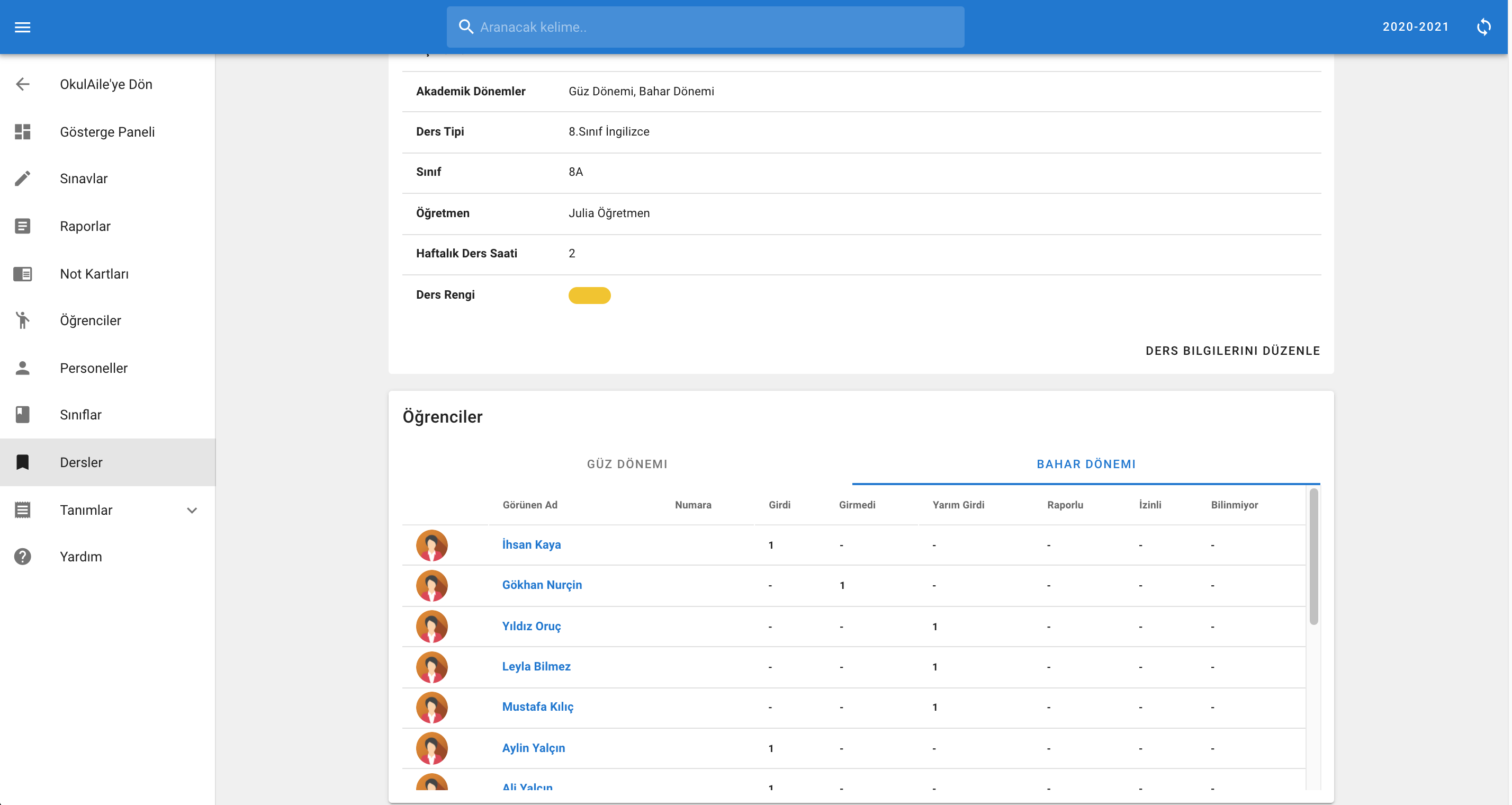This screenshot has width=1512, height=805.
Task: Click the Gösterge Paneli dashboard icon
Action: [22, 131]
